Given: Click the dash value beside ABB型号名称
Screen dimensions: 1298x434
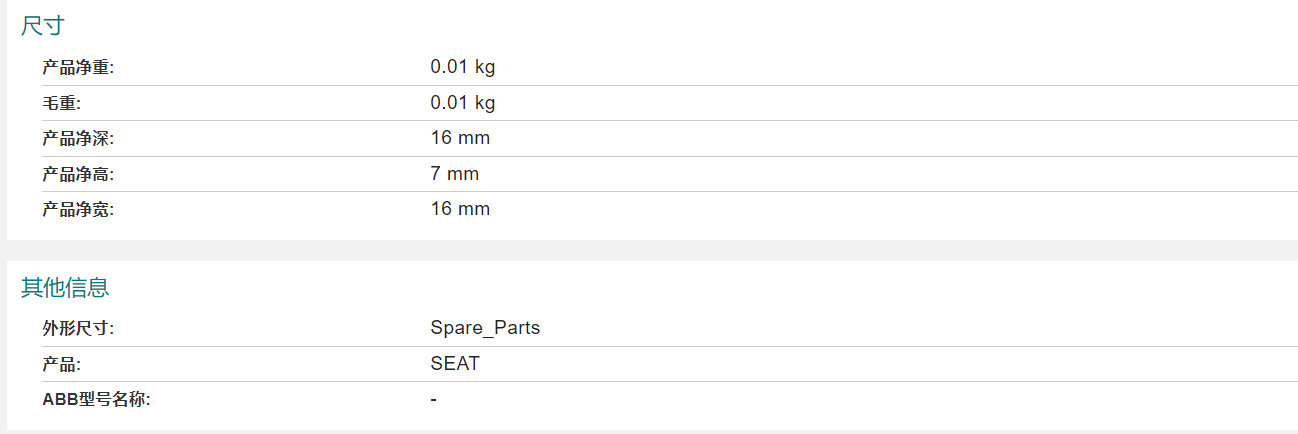Looking at the screenshot, I should pyautogui.click(x=434, y=400).
